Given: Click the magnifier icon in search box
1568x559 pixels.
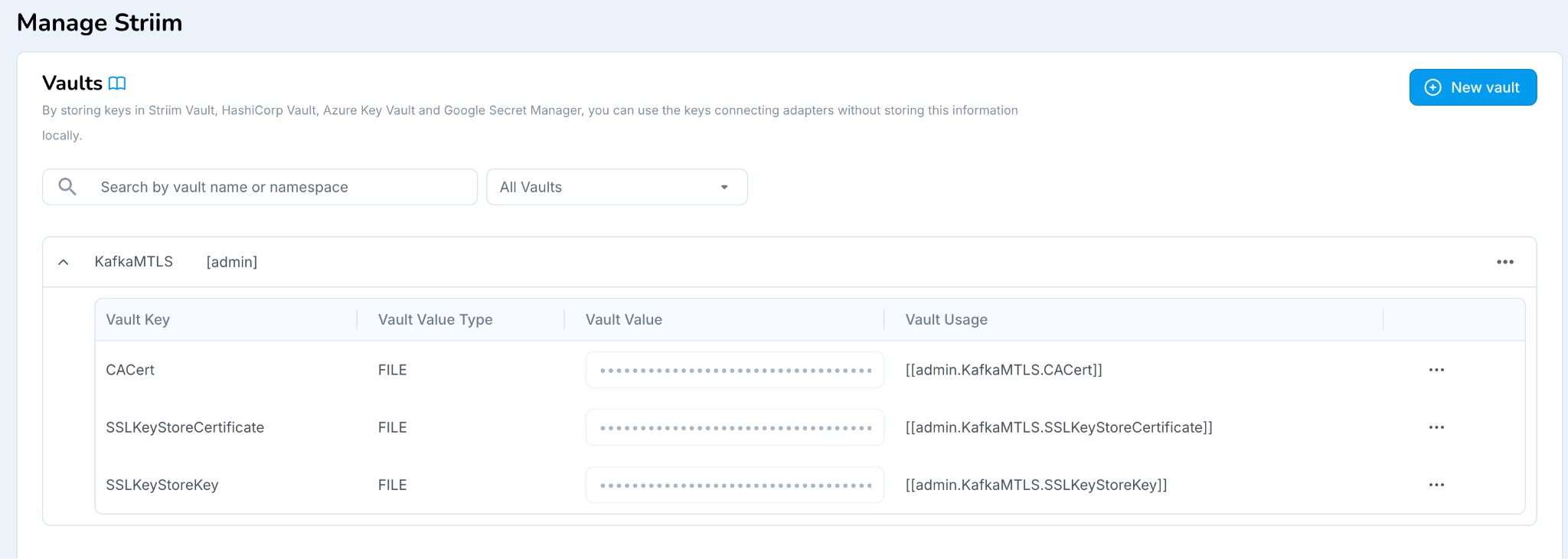Looking at the screenshot, I should pyautogui.click(x=67, y=187).
